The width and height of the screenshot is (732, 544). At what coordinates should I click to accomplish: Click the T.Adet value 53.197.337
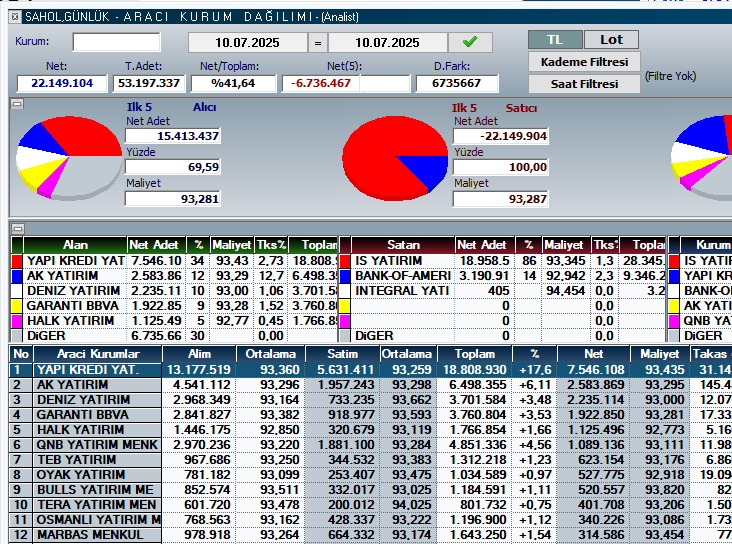tap(149, 83)
